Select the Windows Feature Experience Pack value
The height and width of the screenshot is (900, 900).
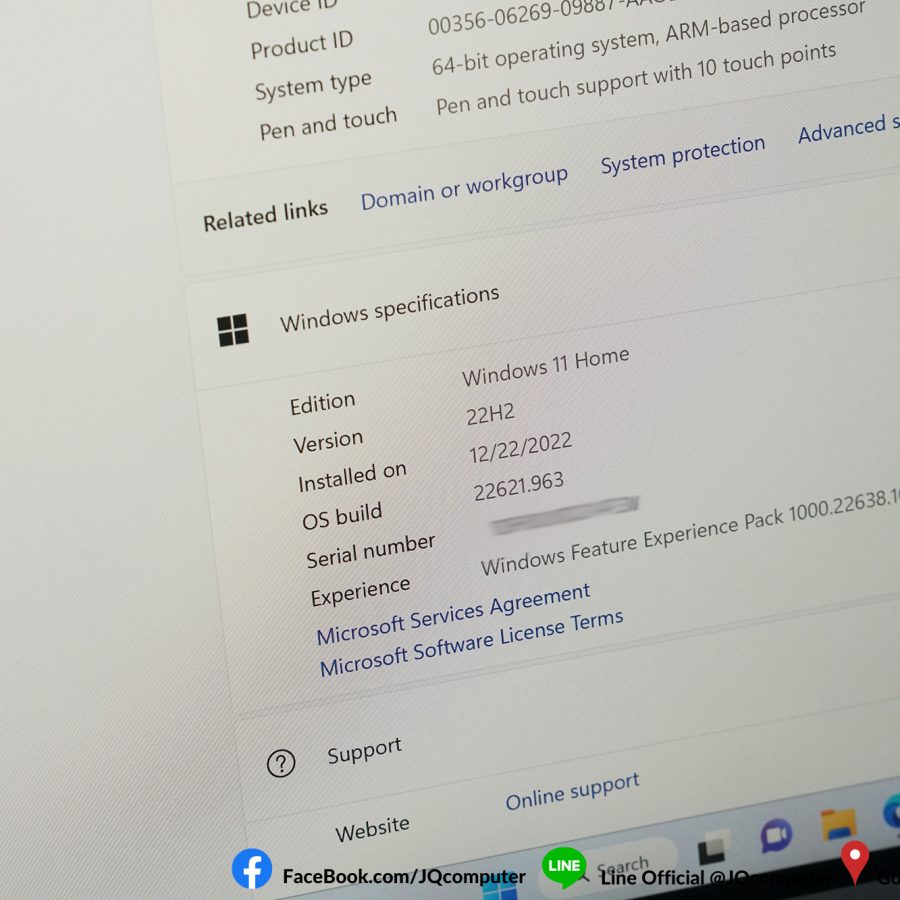point(689,533)
